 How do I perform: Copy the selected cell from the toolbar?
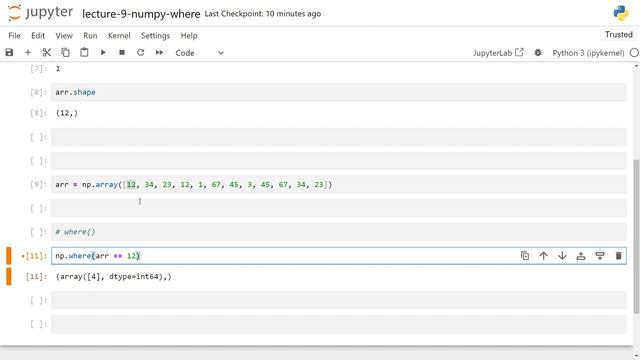pyautogui.click(x=65, y=53)
